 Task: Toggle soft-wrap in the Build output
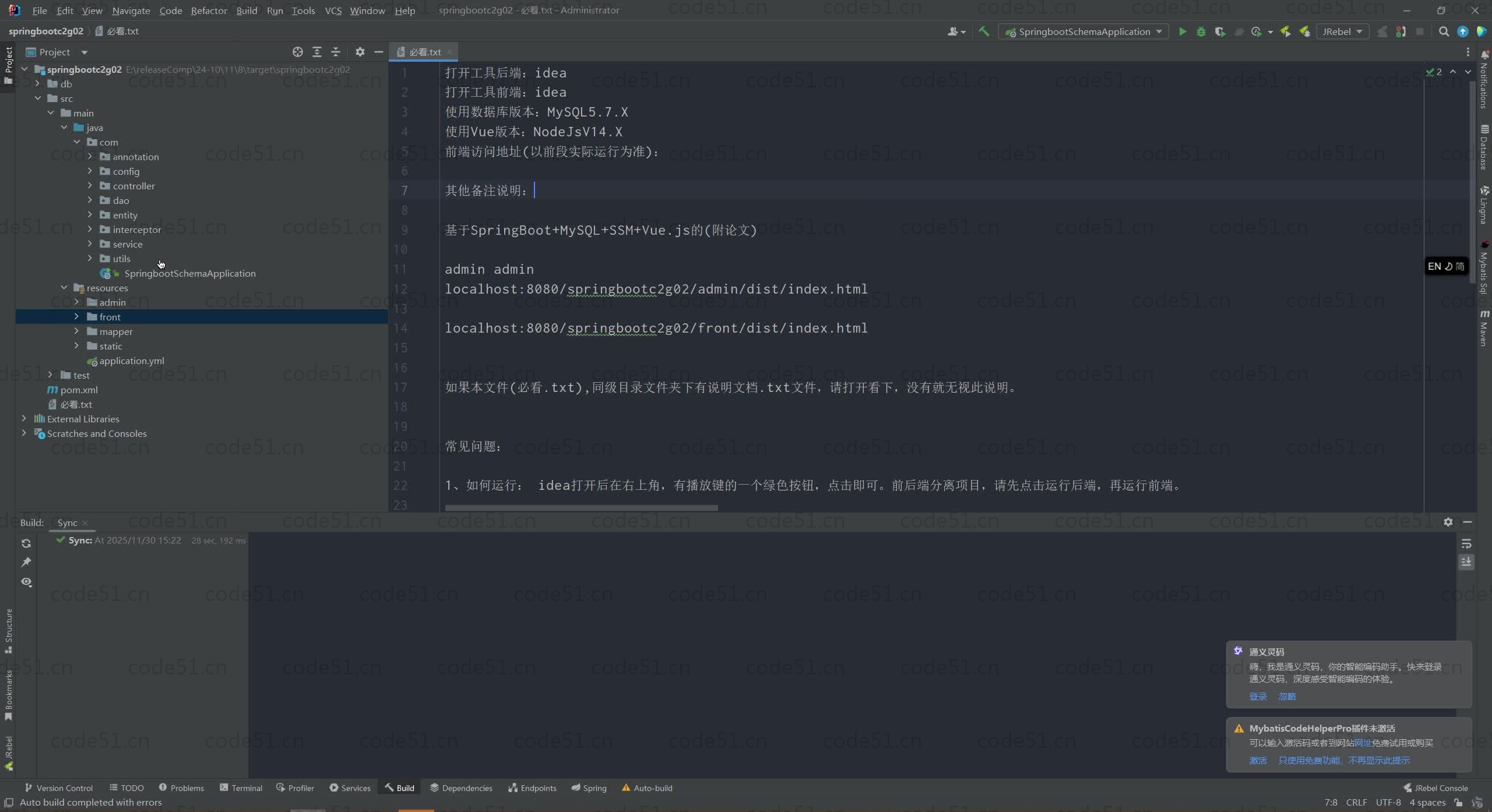pyautogui.click(x=1466, y=543)
